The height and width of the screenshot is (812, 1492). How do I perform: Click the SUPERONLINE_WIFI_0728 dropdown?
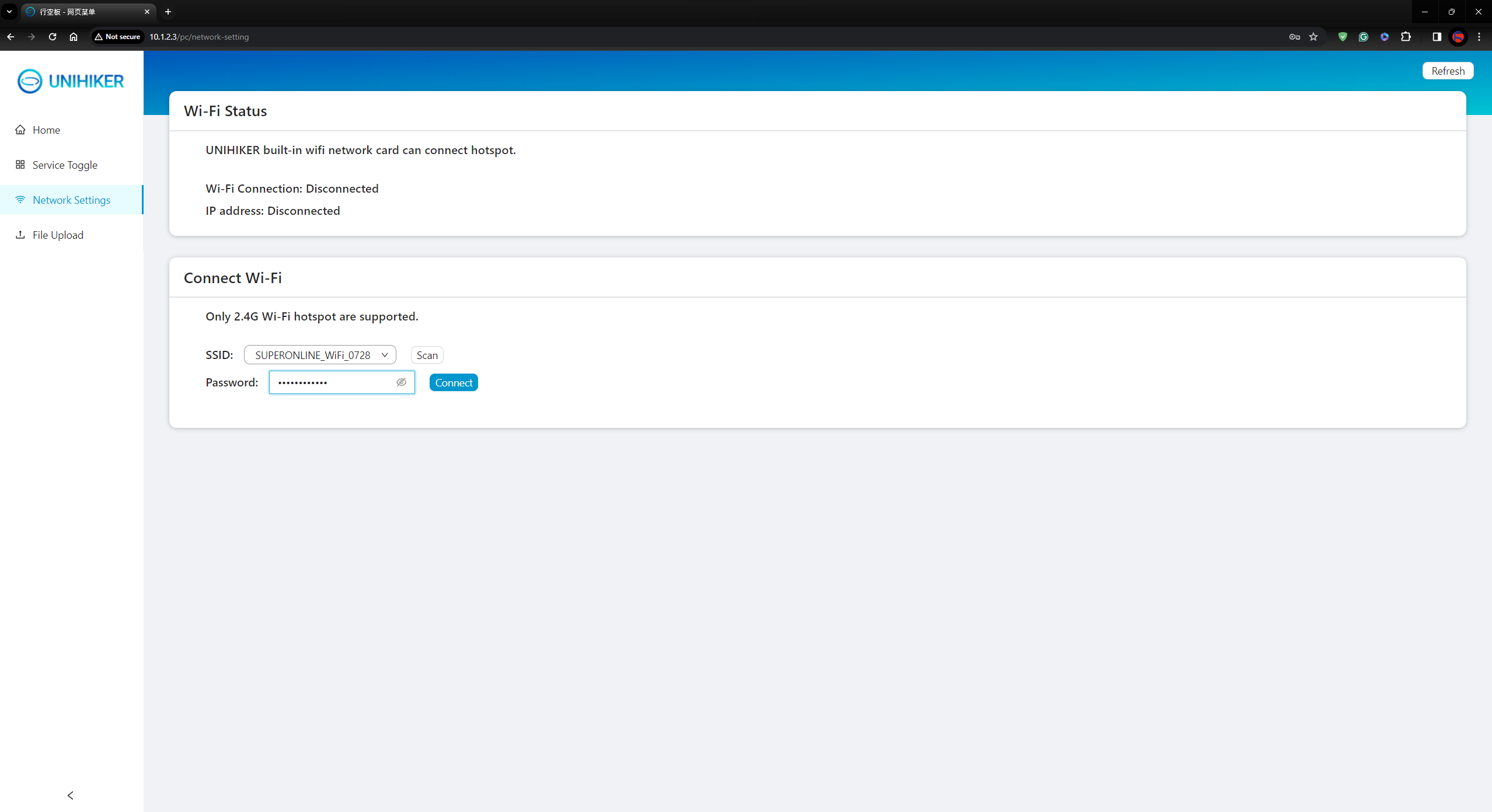[x=319, y=355]
